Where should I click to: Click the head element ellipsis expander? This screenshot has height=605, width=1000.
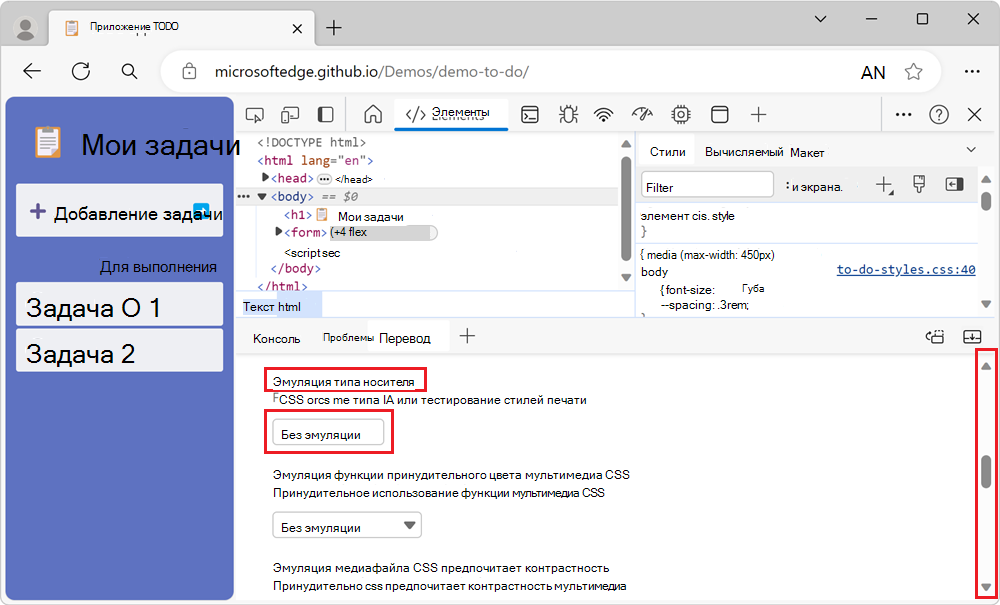325,179
